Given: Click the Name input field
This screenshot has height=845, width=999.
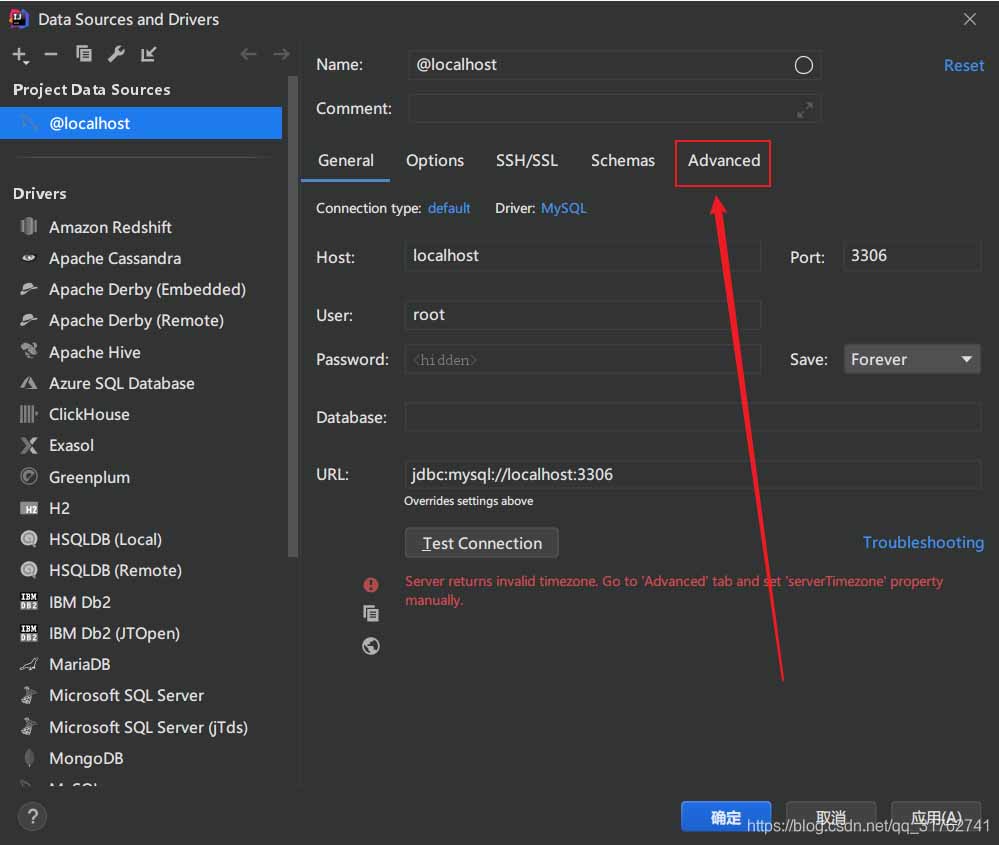Looking at the screenshot, I should pos(614,65).
